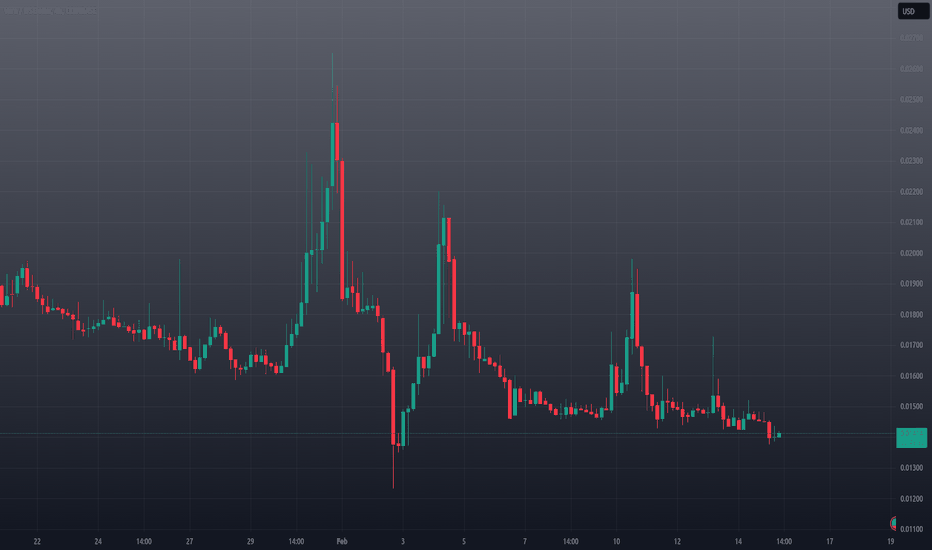Click date 10 on the time axis
This screenshot has width=932, height=550.
[616, 541]
